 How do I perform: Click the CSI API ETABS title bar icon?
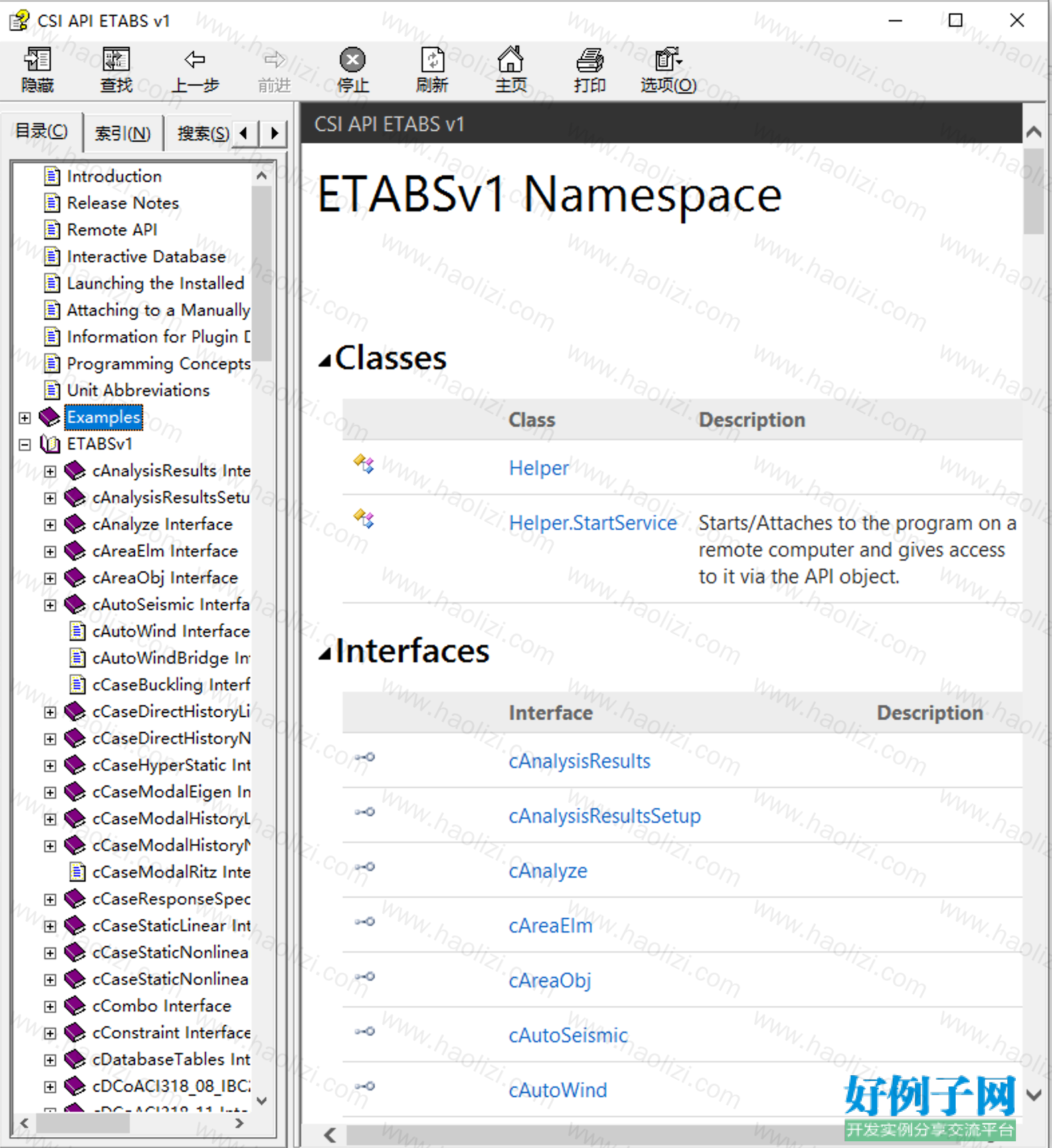pos(19,21)
